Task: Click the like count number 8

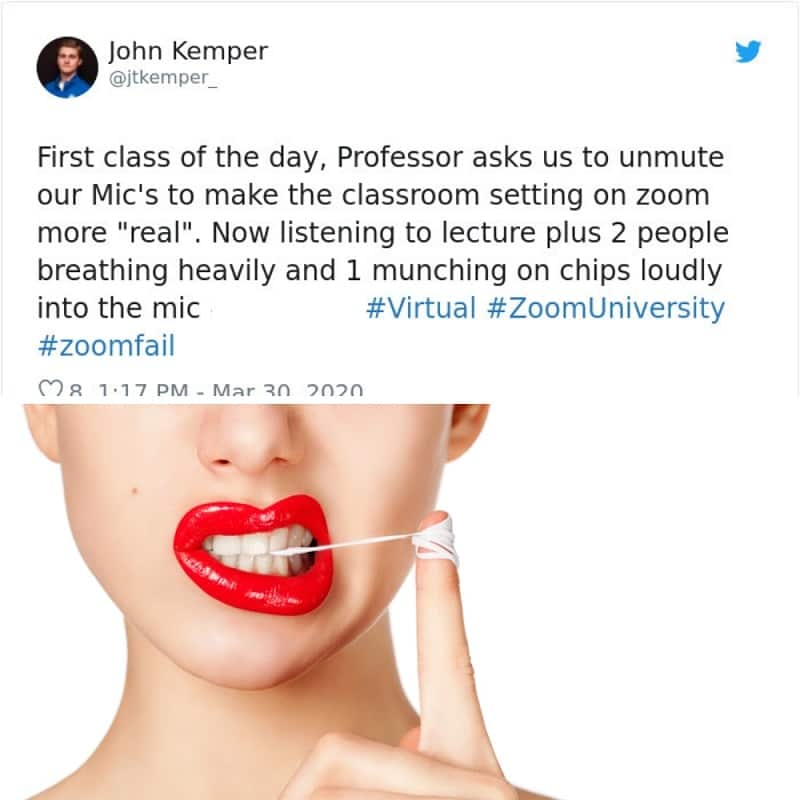Action: coord(76,391)
